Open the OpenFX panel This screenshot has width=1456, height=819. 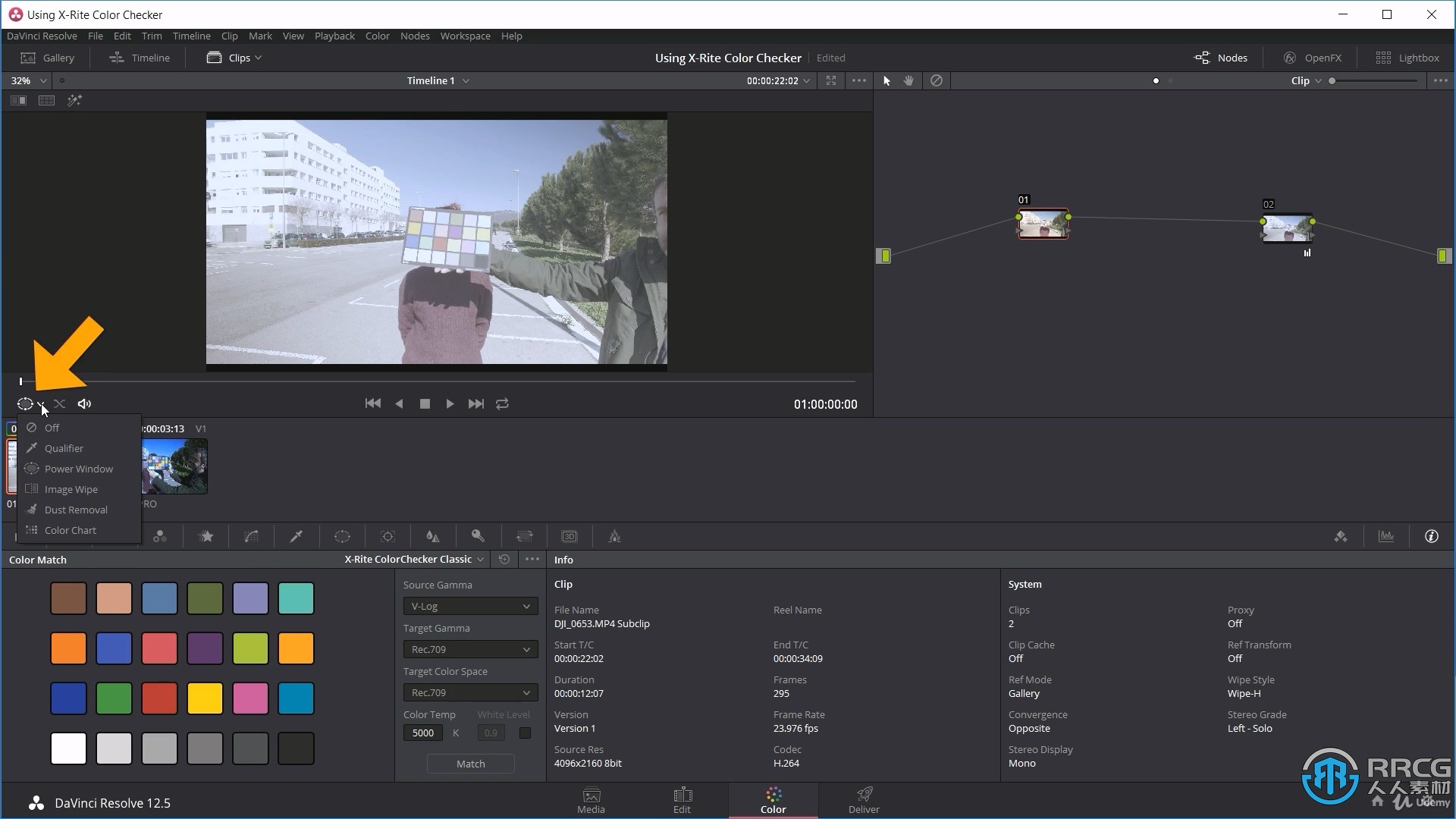pyautogui.click(x=1312, y=58)
